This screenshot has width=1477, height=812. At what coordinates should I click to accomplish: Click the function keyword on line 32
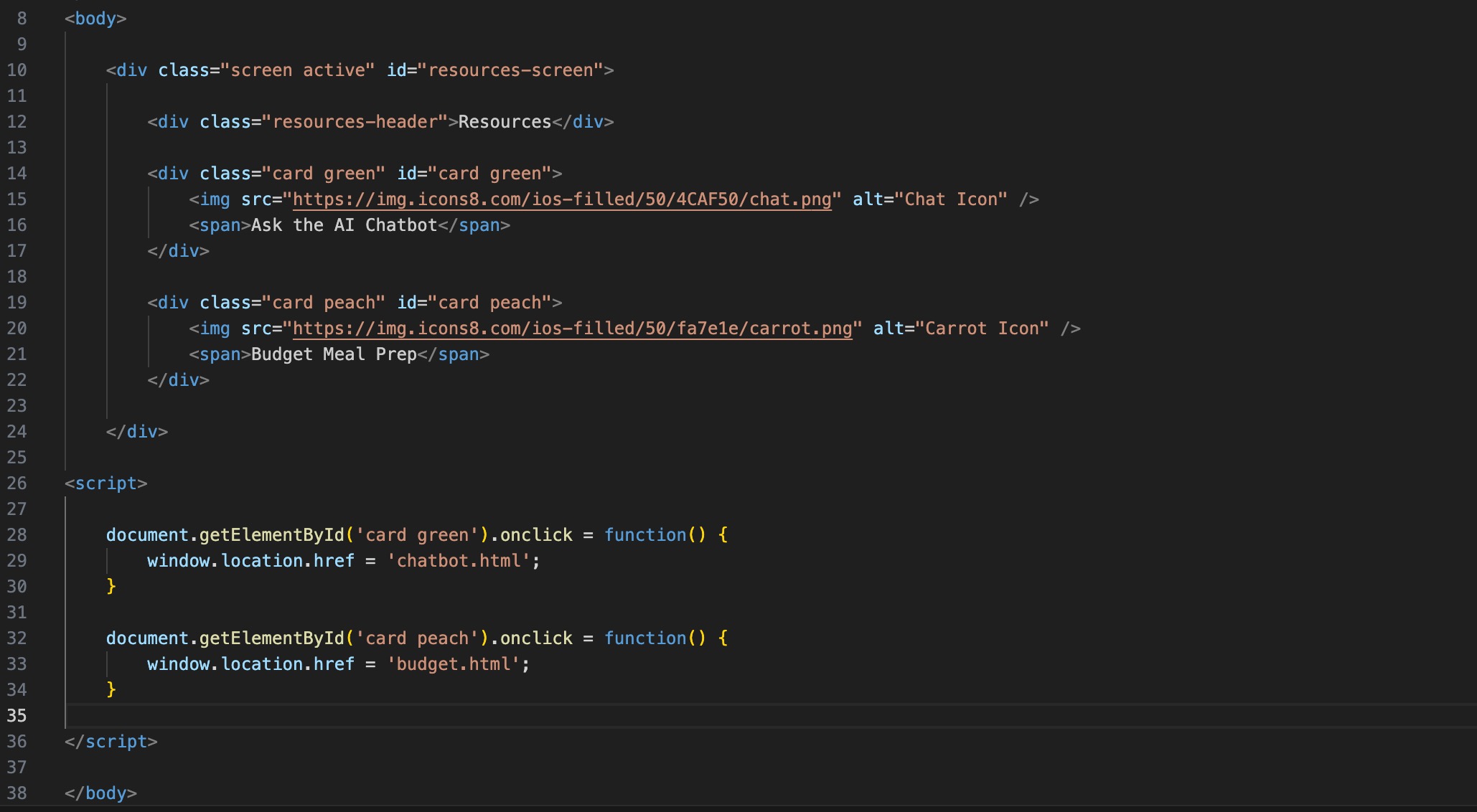[644, 638]
